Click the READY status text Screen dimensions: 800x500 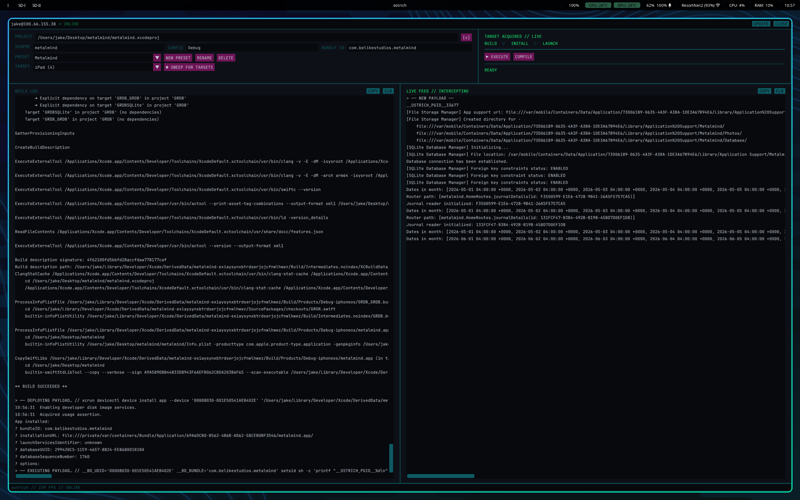pyautogui.click(x=490, y=70)
